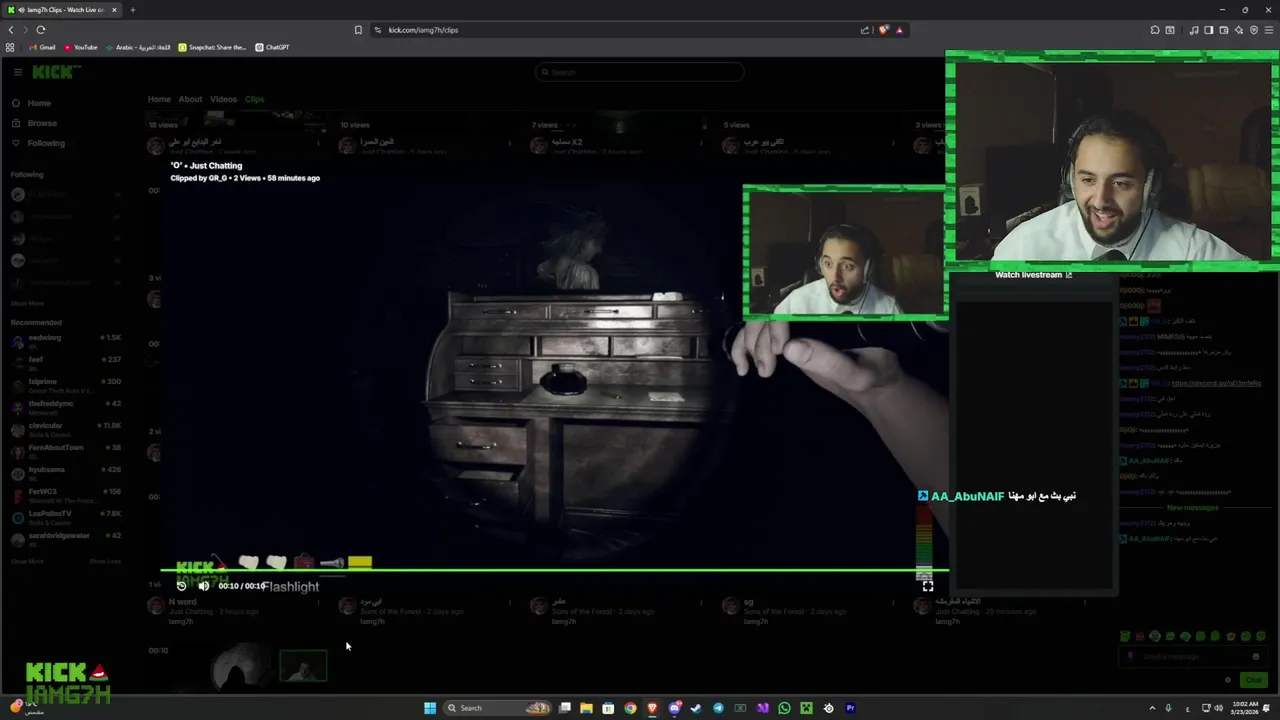Open Premiere Pro from the taskbar
This screenshot has width=1280, height=720.
click(850, 708)
